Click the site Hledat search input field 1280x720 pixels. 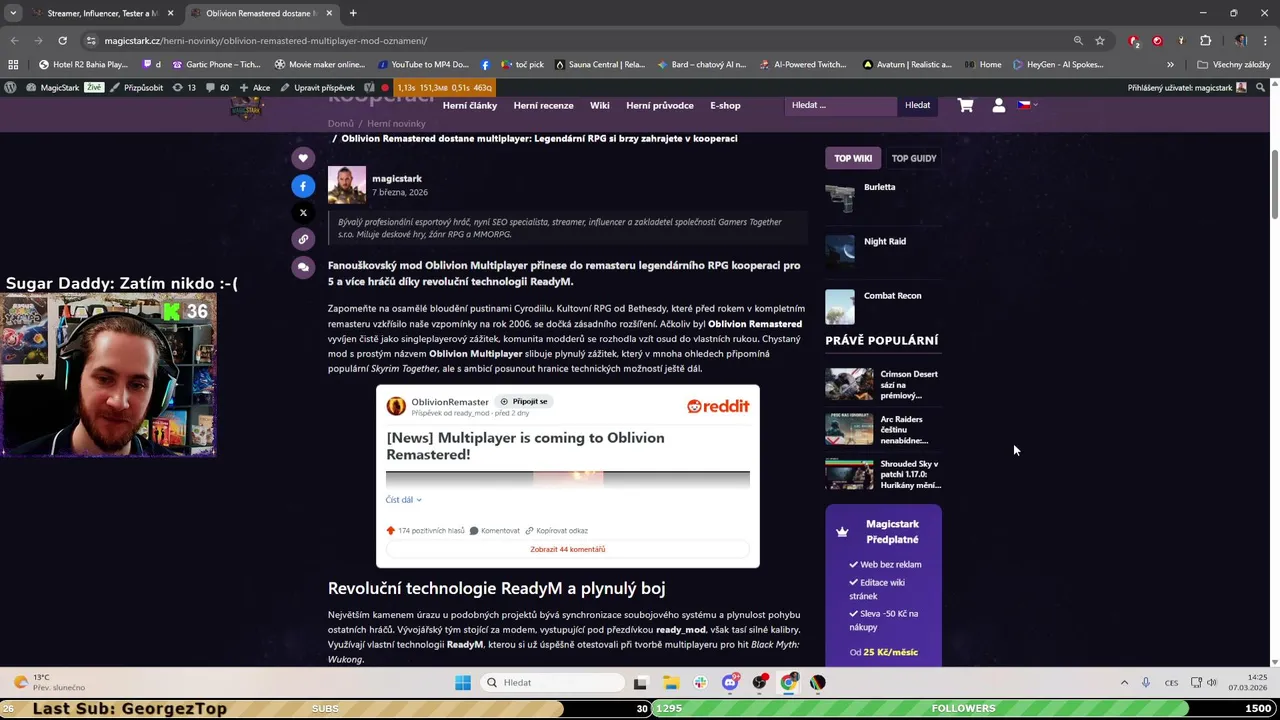(840, 105)
